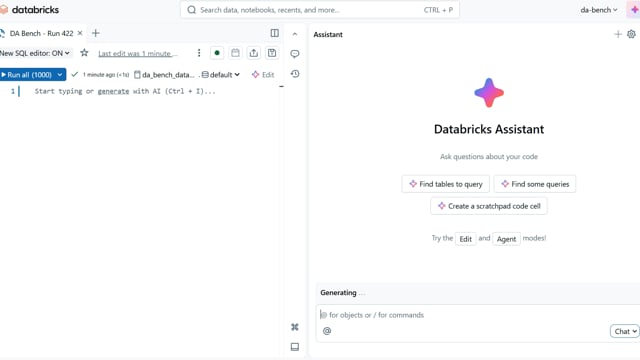Click the Databricks logo
The height and width of the screenshot is (360, 640).
[x=30, y=9]
